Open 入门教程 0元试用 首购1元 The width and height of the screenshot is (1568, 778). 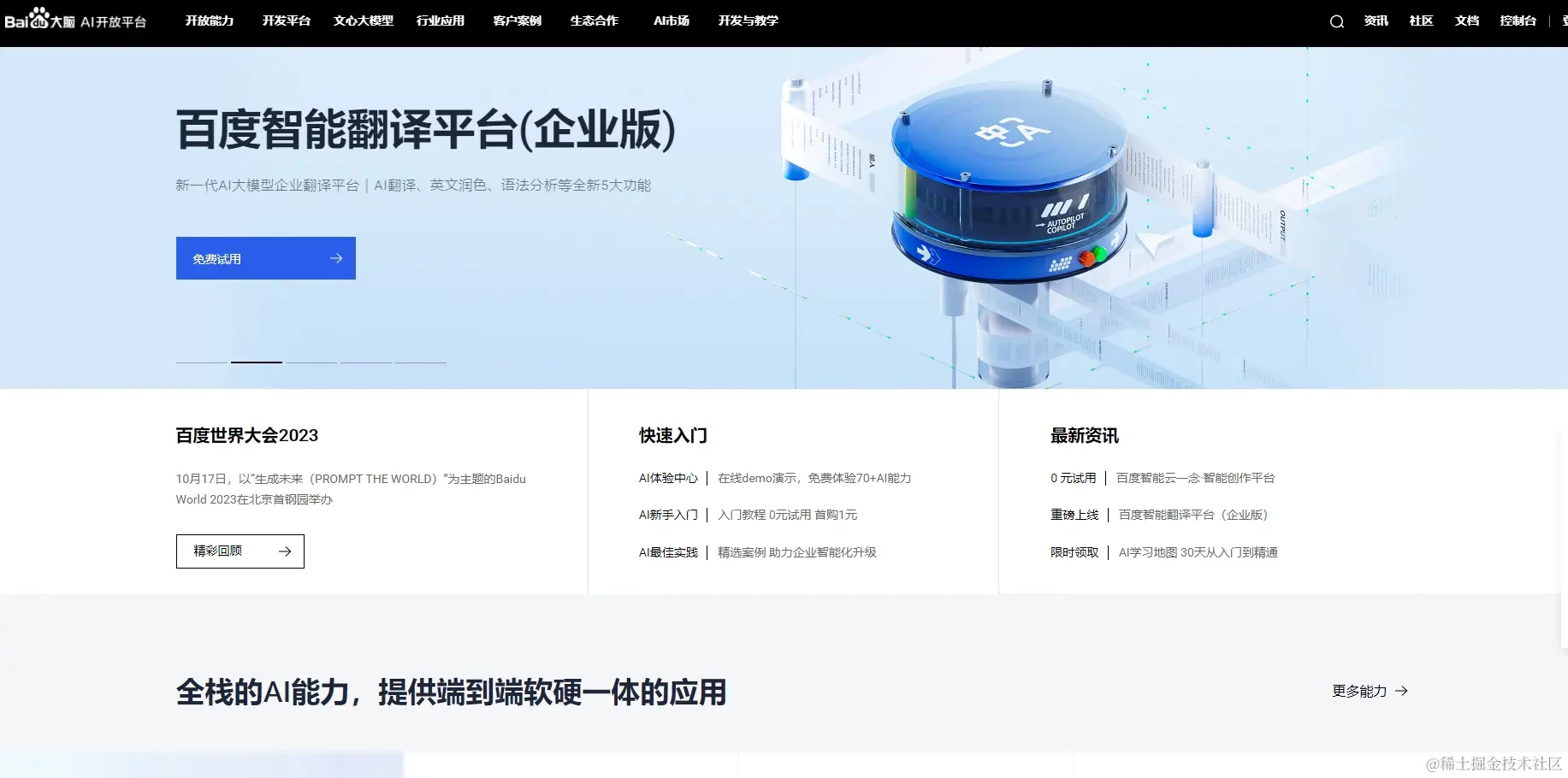(x=787, y=515)
